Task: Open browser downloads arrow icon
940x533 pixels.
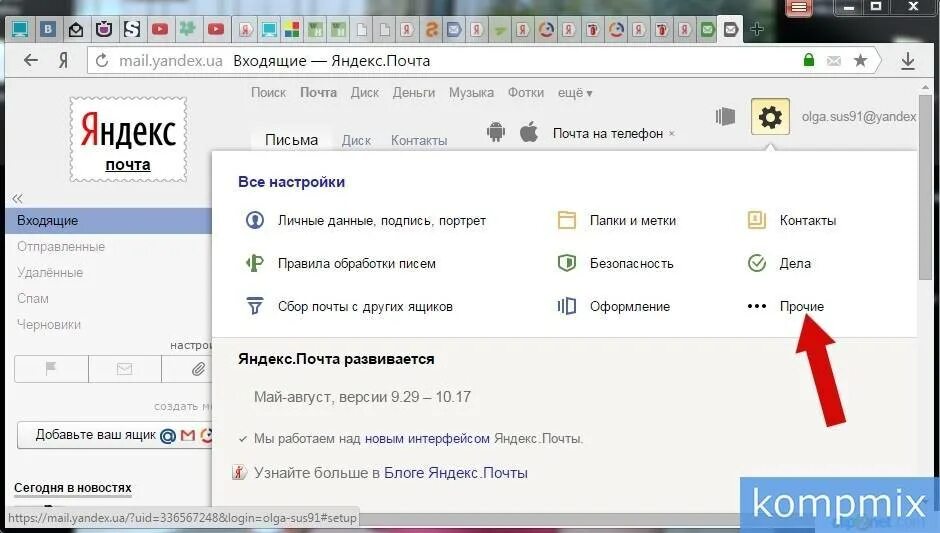Action: coord(908,61)
